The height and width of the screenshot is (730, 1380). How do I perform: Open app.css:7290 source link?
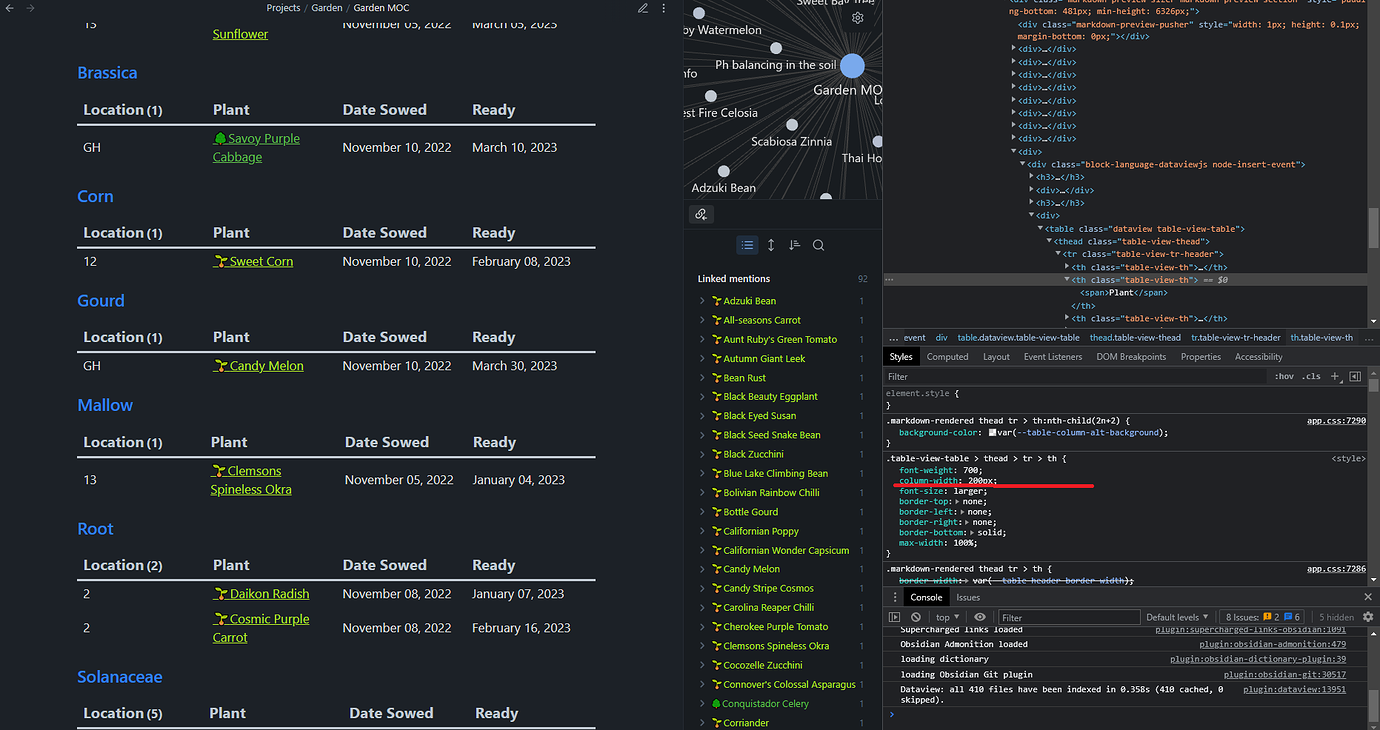1336,421
